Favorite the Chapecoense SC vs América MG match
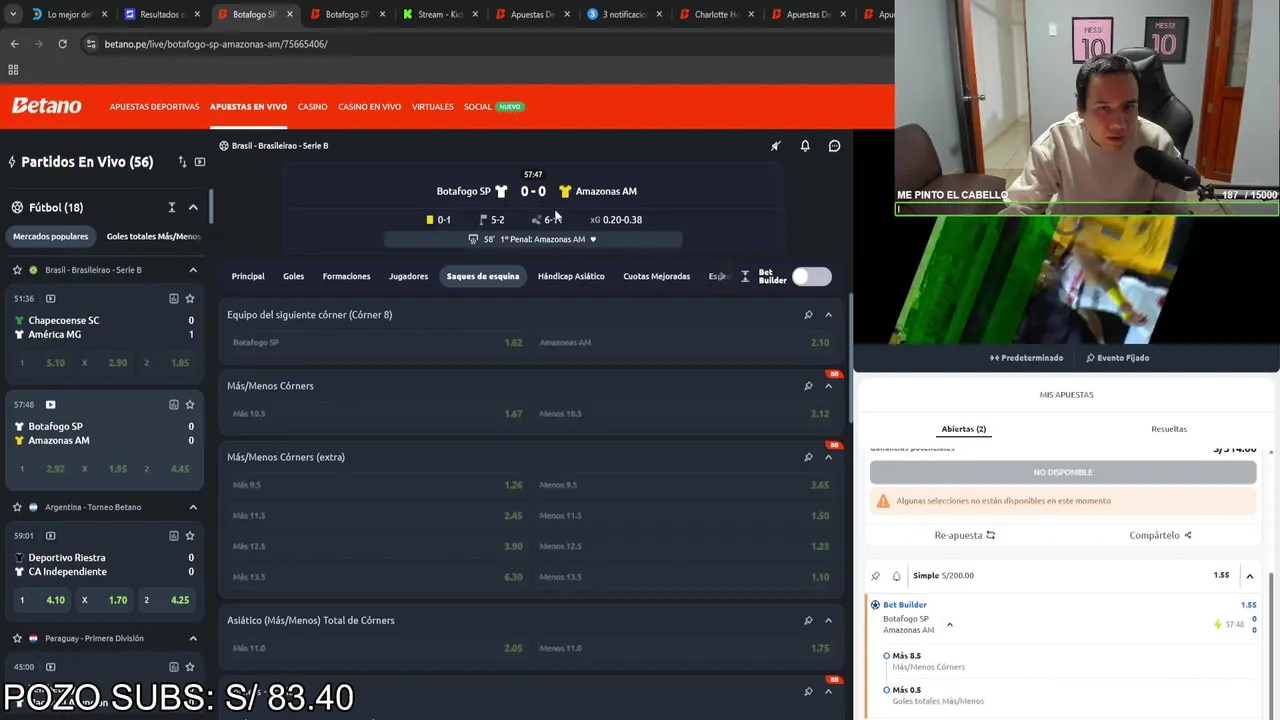 pyautogui.click(x=190, y=298)
